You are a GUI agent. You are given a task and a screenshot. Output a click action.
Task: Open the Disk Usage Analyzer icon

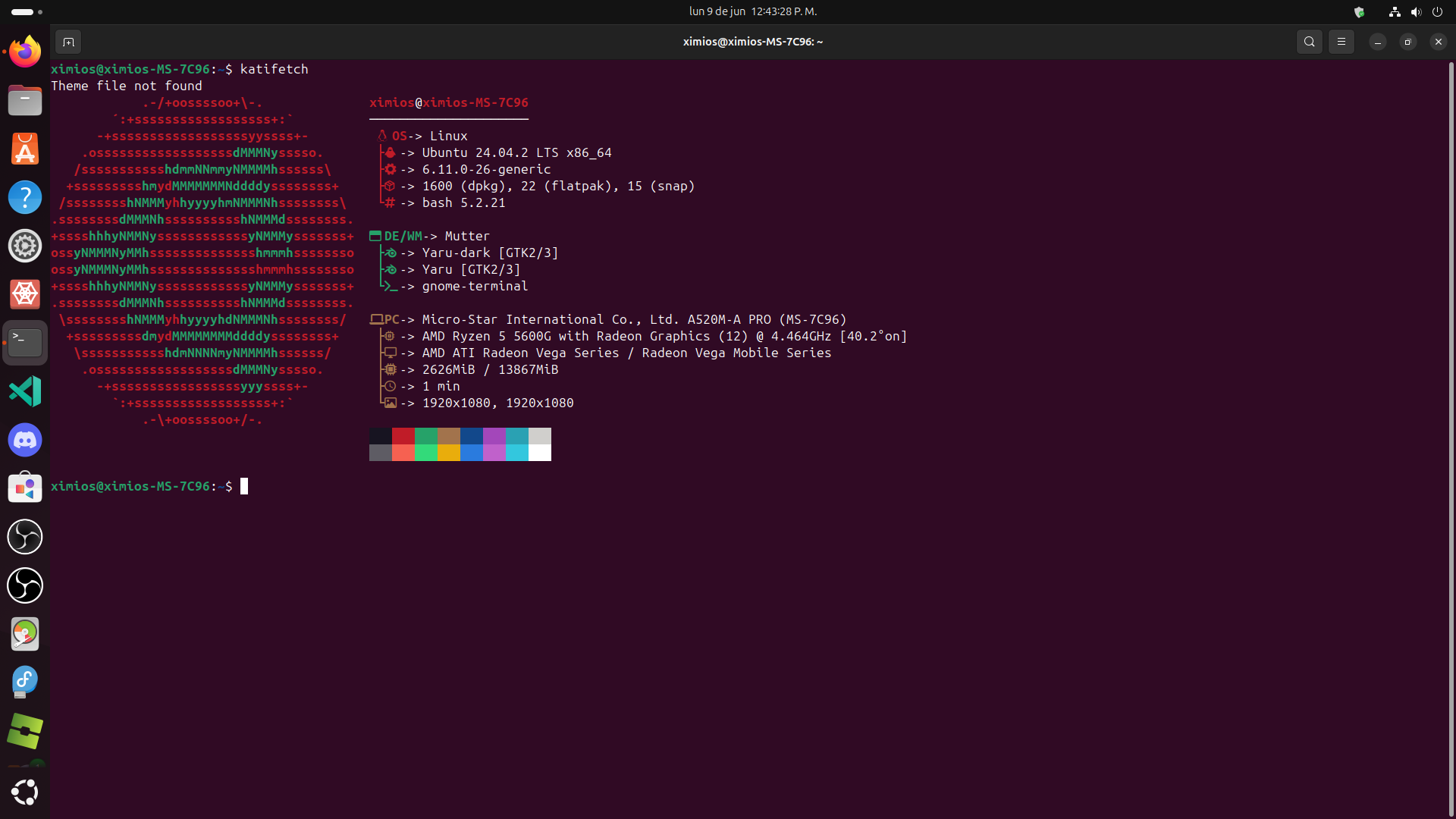(x=25, y=634)
